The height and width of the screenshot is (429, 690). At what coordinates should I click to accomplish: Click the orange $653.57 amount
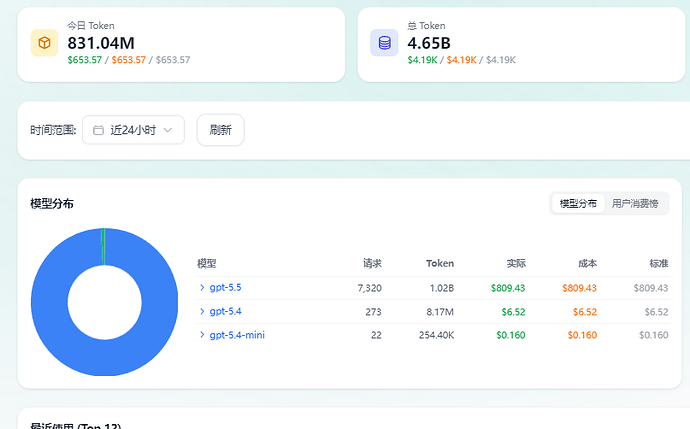[x=128, y=60]
